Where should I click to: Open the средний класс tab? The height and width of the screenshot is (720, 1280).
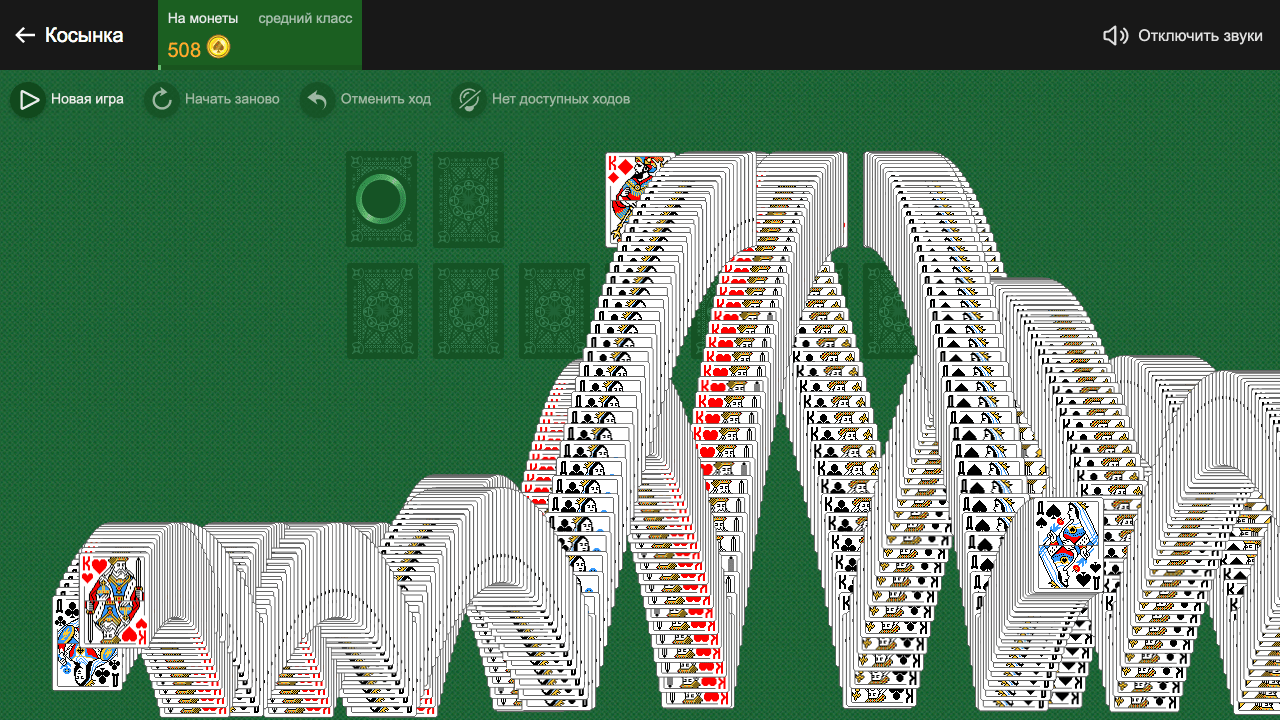point(305,17)
